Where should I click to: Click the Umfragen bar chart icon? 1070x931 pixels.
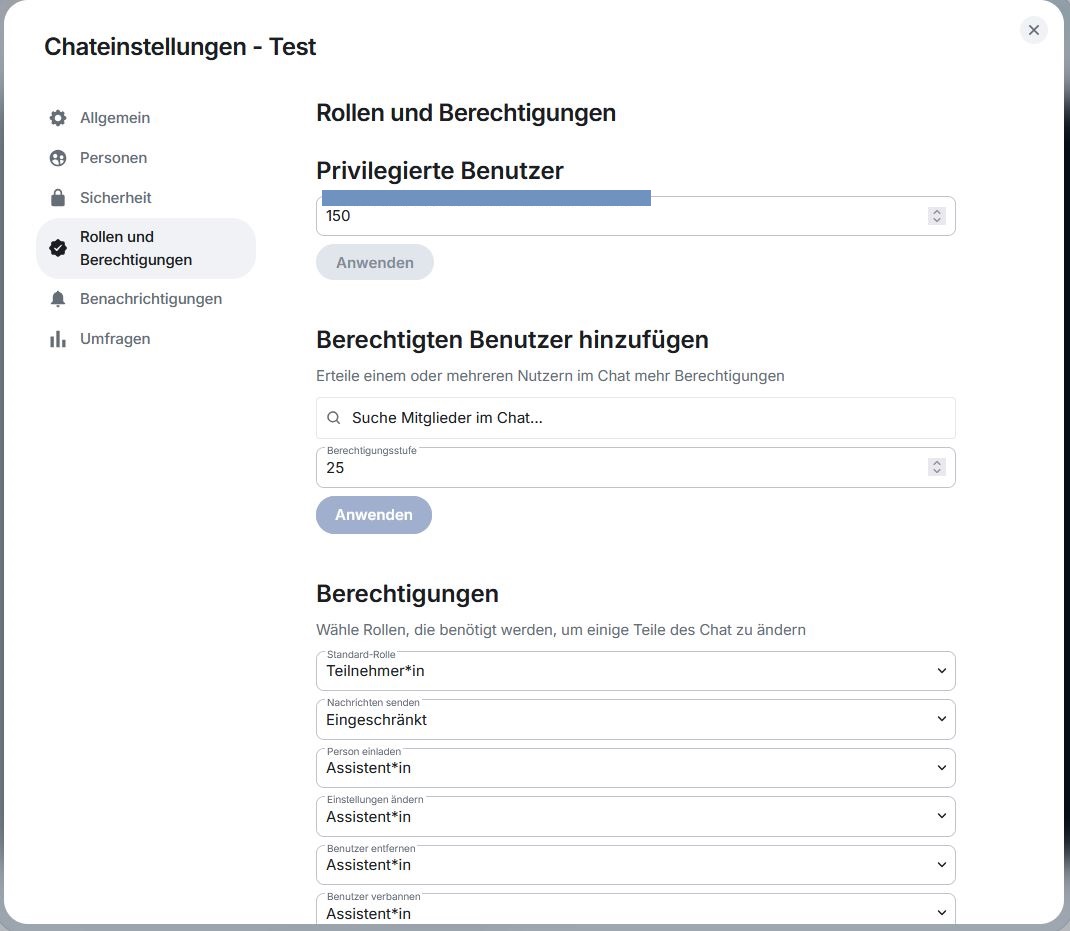[58, 339]
